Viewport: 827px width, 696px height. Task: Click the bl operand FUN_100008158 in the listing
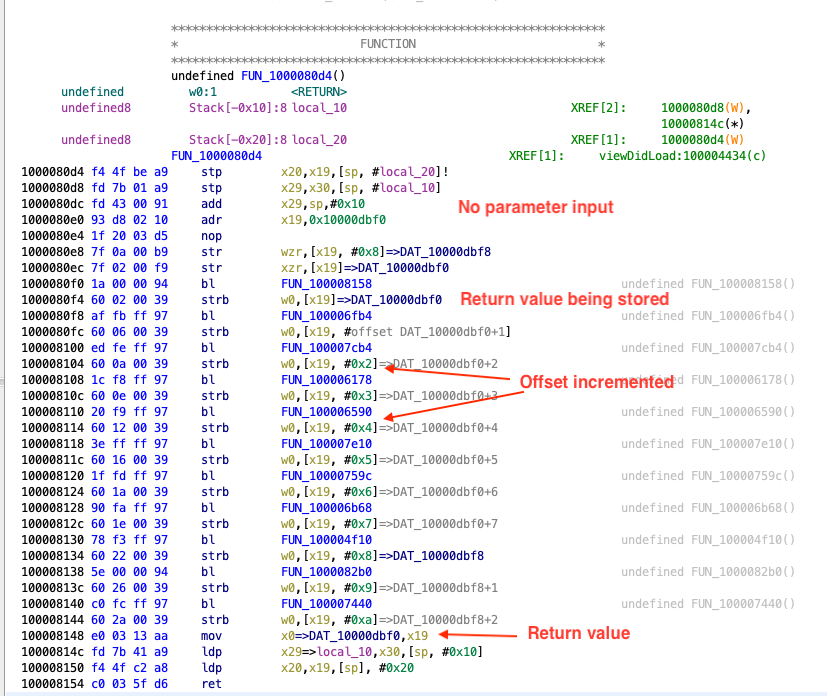(x=319, y=283)
